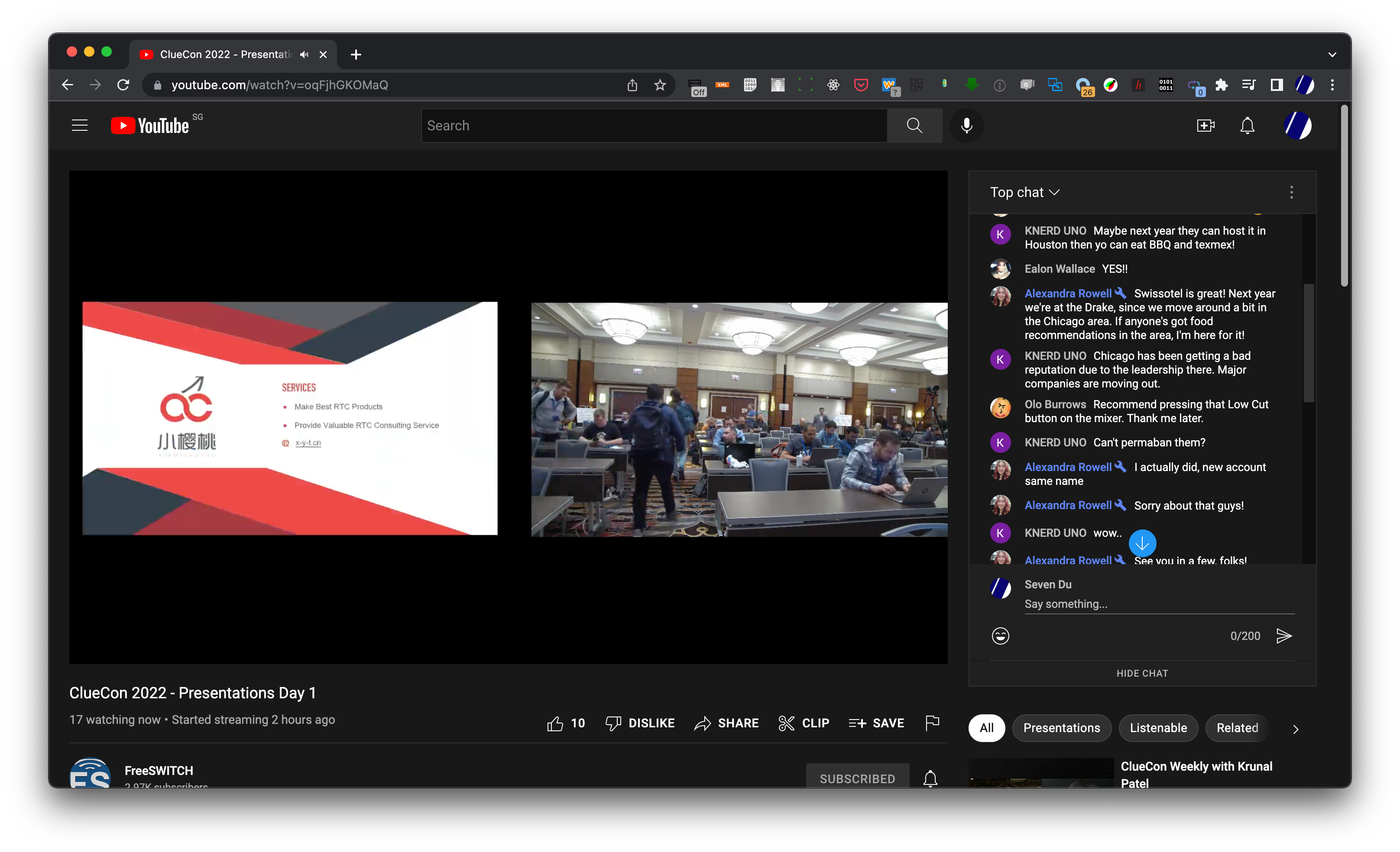The width and height of the screenshot is (1400, 852).
Task: Open a new browser tab
Action: point(356,55)
